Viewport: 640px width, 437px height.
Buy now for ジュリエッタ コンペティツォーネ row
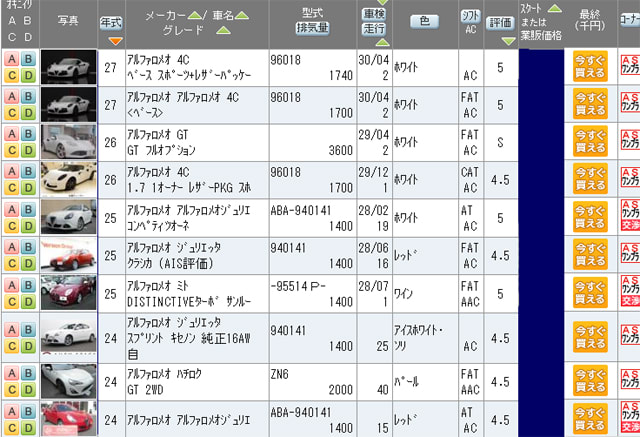(x=590, y=217)
